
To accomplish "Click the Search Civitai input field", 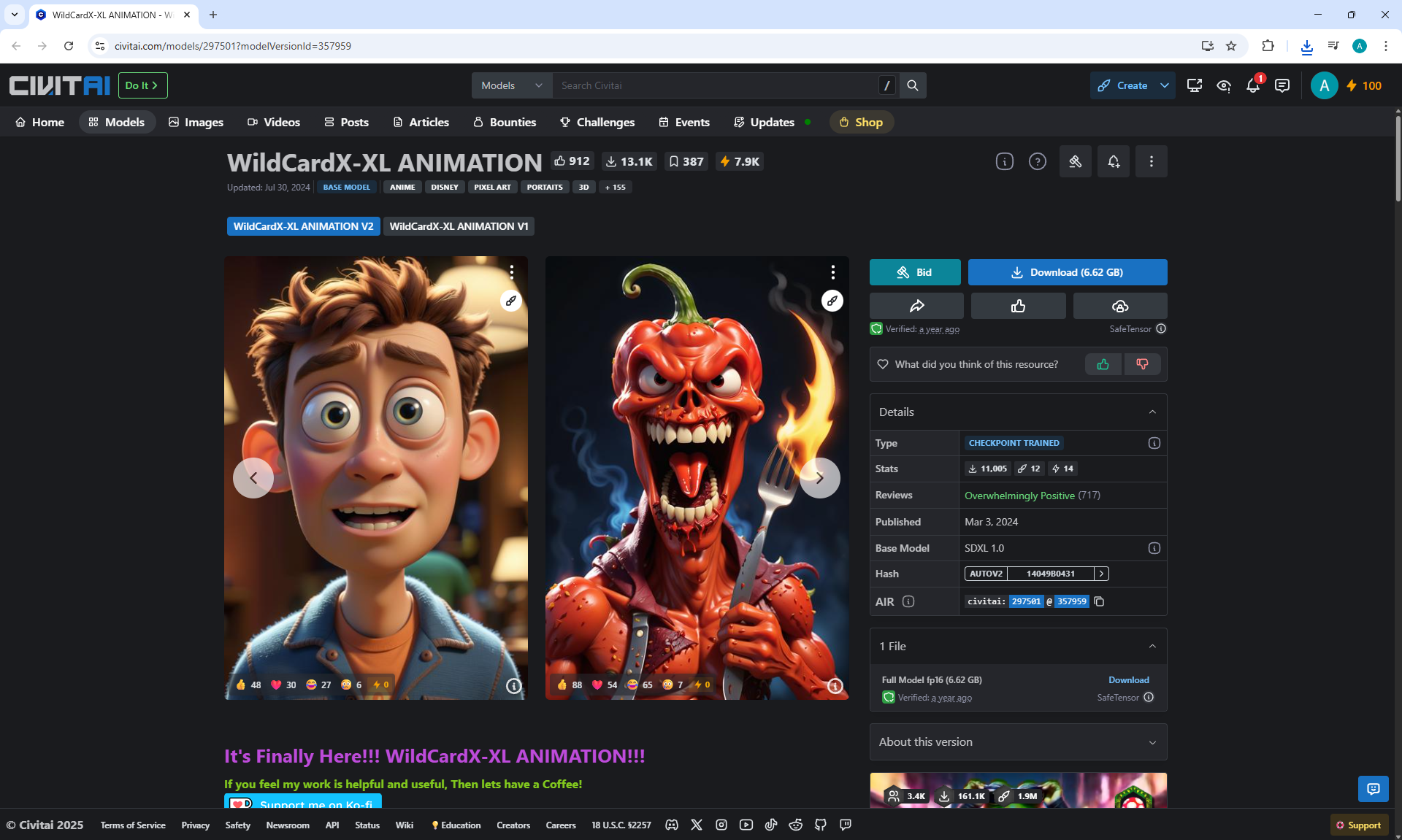I will (x=716, y=85).
